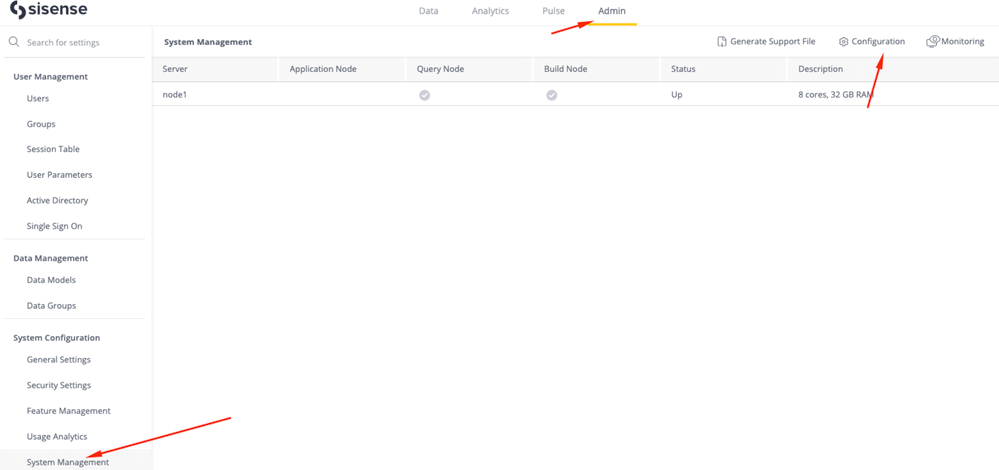Open Single Sign On settings

tap(54, 226)
